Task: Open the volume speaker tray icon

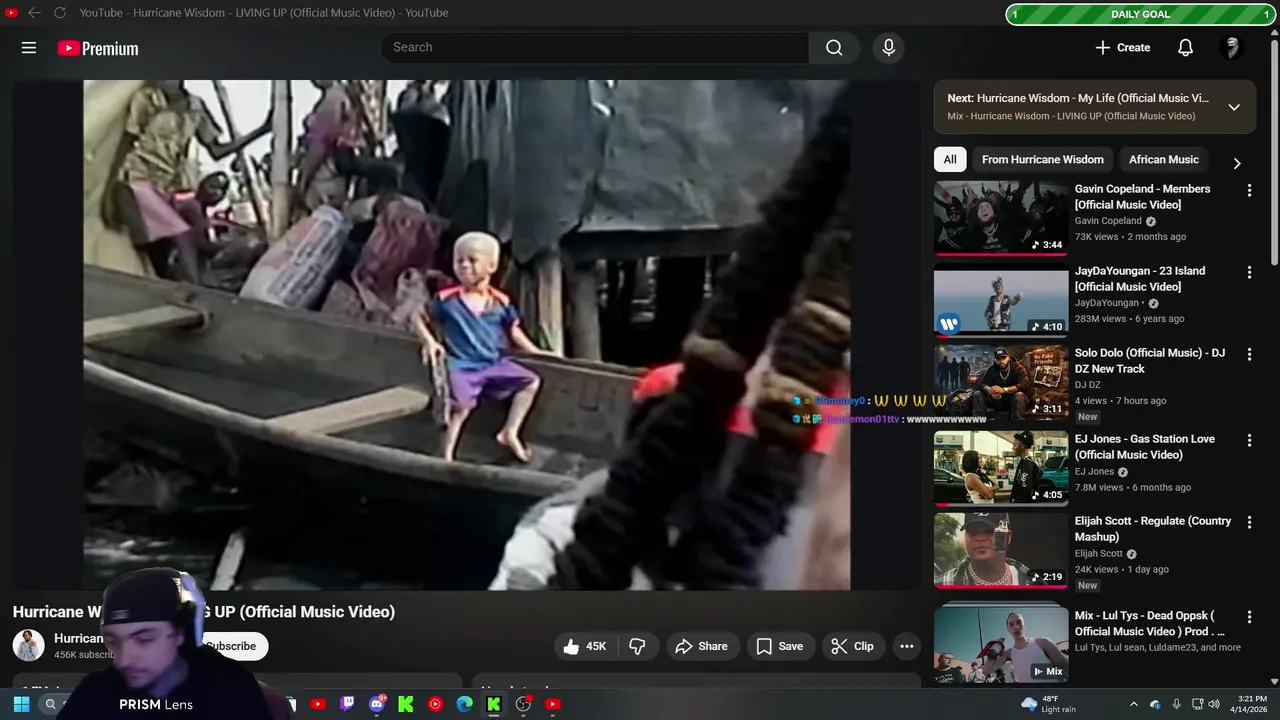Action: (x=1214, y=704)
